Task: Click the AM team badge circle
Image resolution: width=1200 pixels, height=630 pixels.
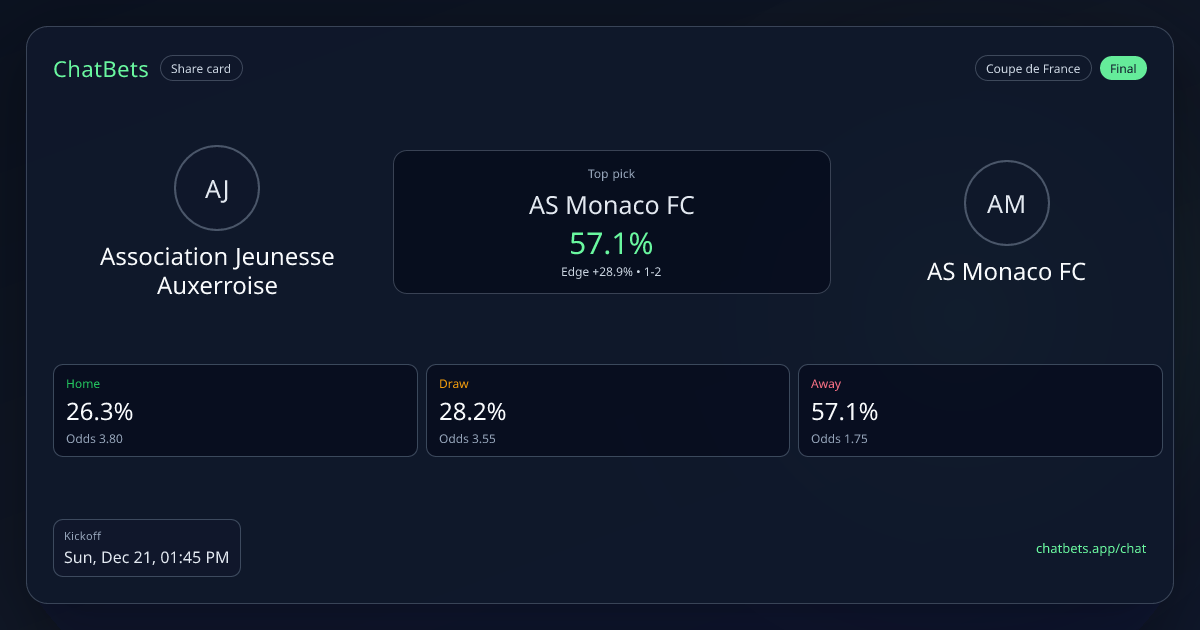Action: tap(1006, 203)
